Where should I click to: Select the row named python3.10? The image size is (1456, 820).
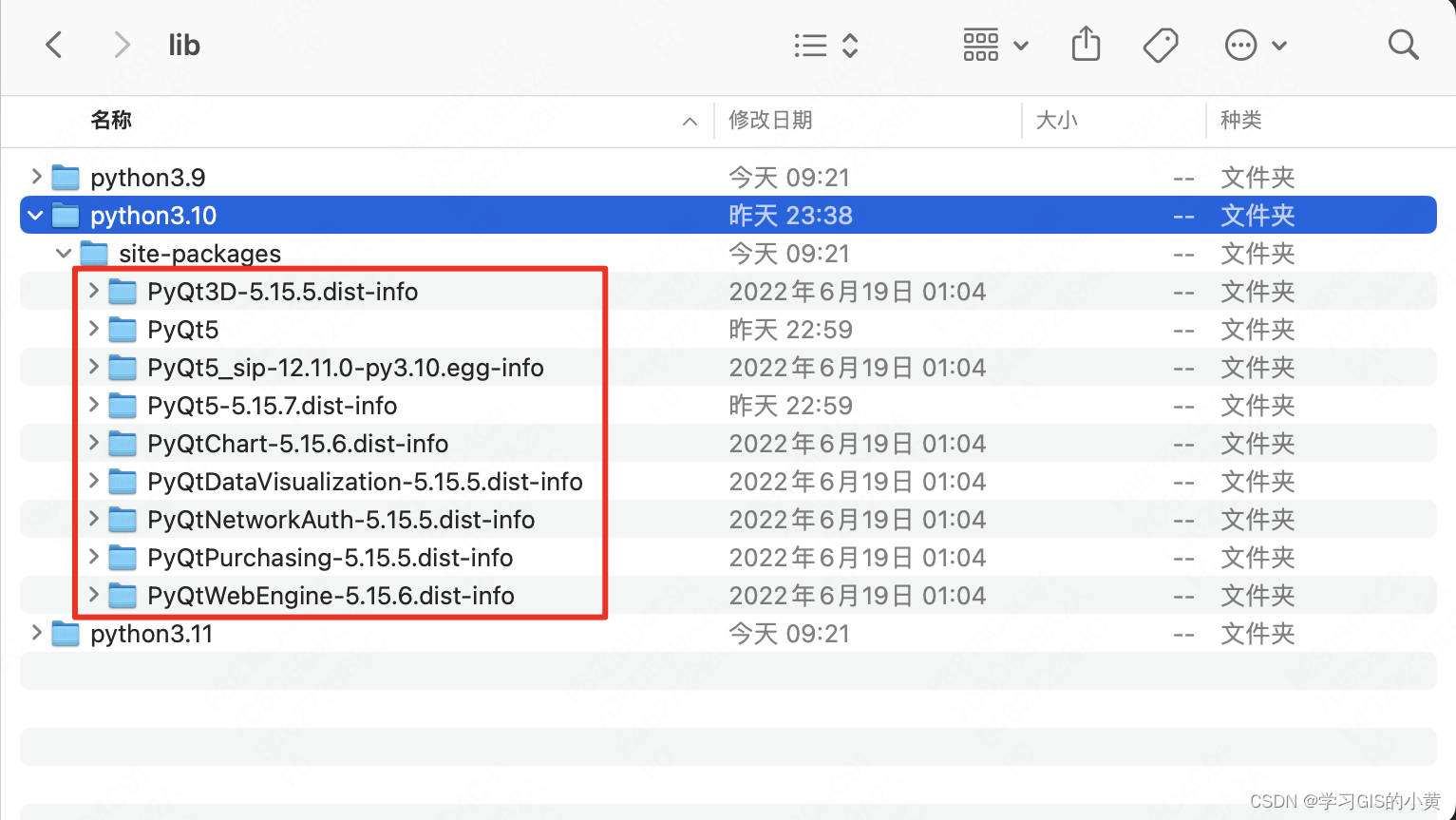pos(728,216)
